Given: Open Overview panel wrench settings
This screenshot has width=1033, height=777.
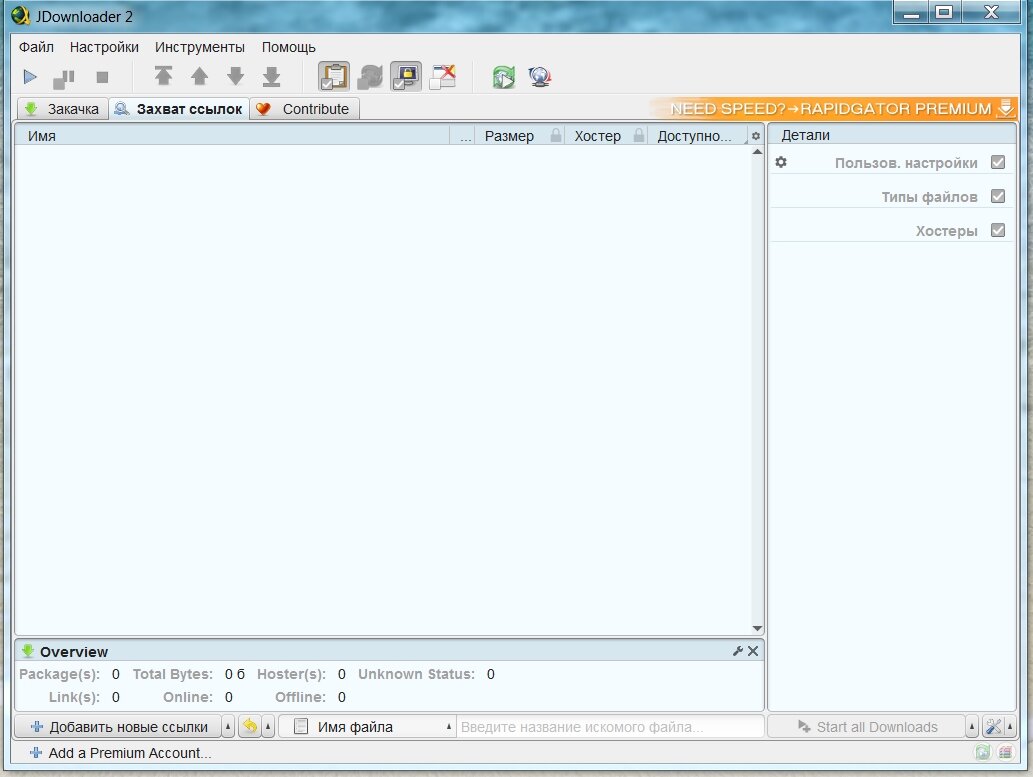Looking at the screenshot, I should pyautogui.click(x=738, y=651).
